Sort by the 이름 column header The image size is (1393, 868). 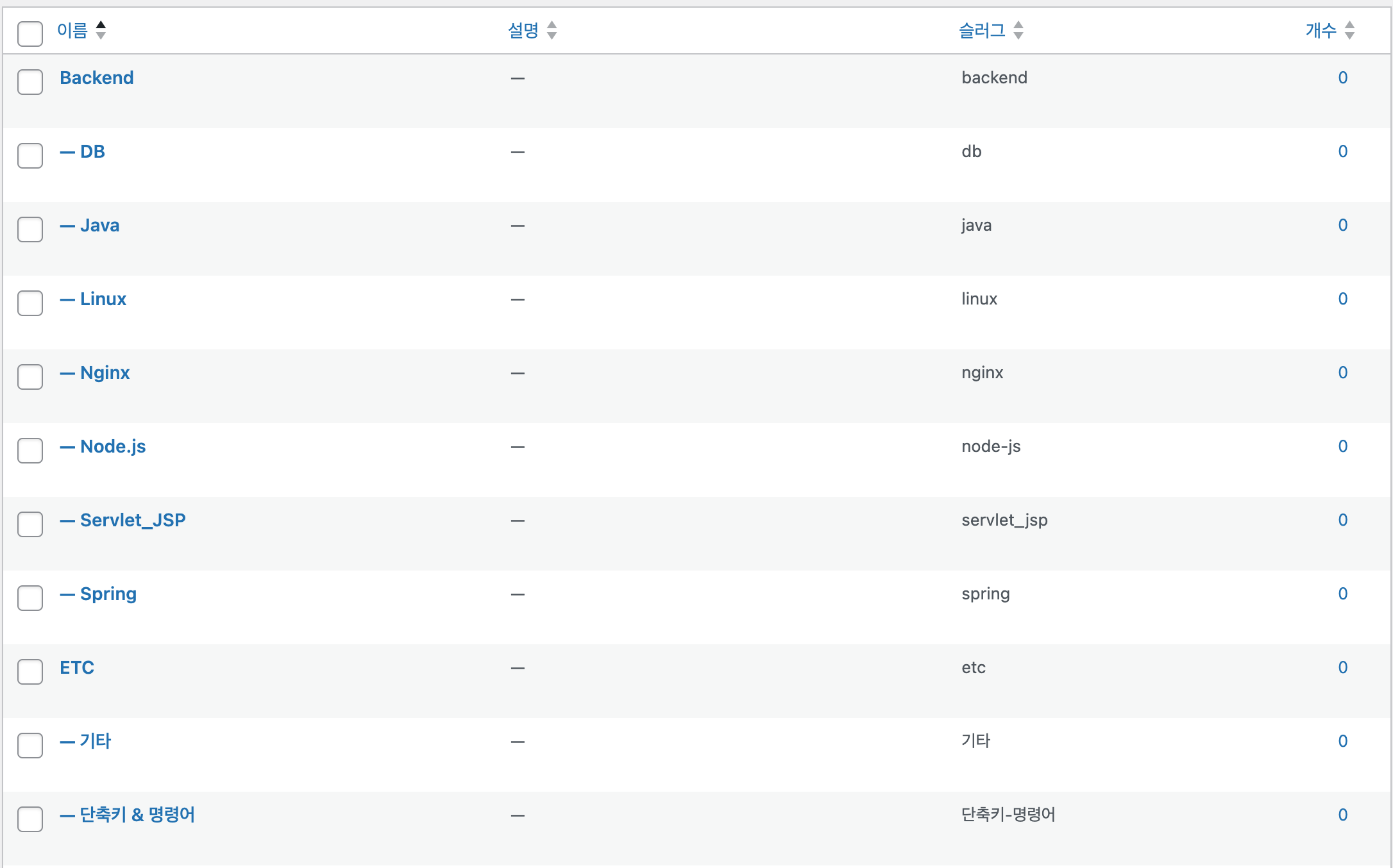coord(72,30)
